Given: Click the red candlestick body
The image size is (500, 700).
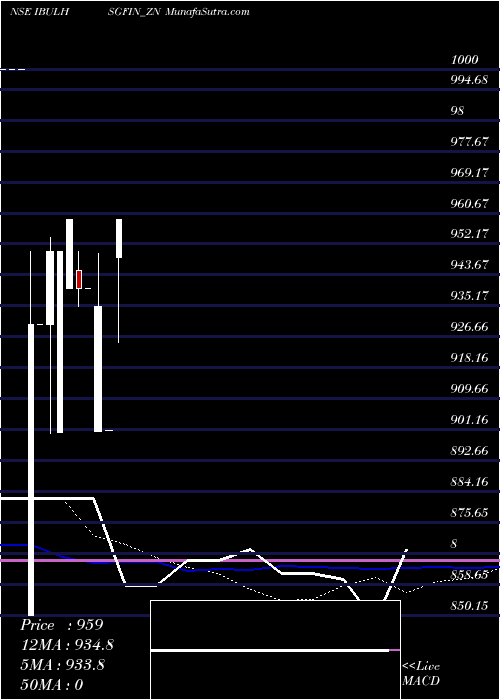Looking at the screenshot, I should tap(79, 279).
